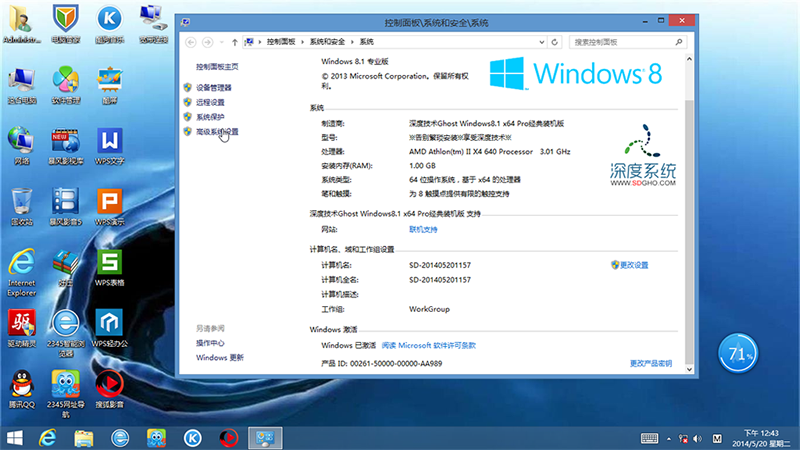
Task: Select 系统和安全 breadcrumb segment
Action: click(327, 42)
